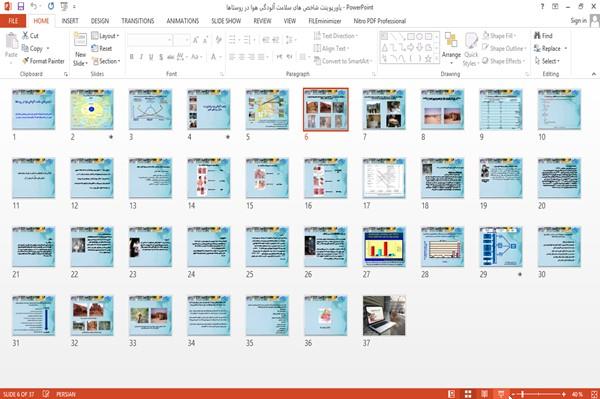The width and height of the screenshot is (600, 399).
Task: Open the FILE tab
Action: [x=13, y=21]
